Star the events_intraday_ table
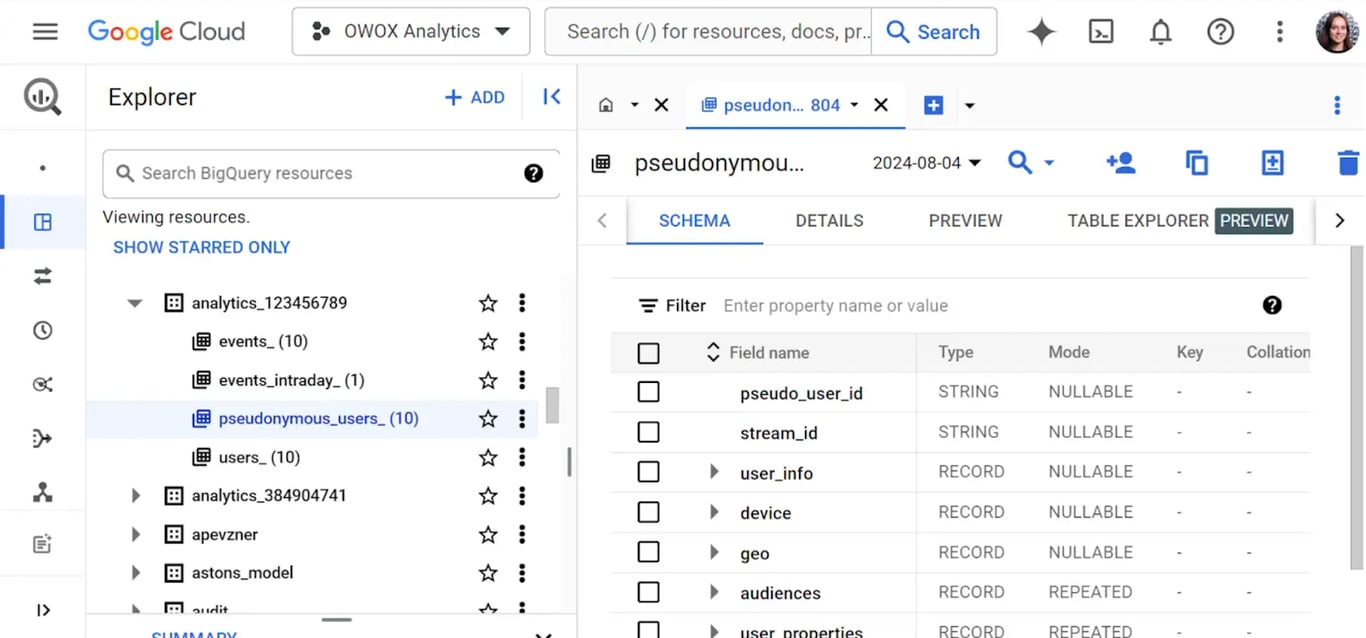The width and height of the screenshot is (1366, 638). point(488,380)
